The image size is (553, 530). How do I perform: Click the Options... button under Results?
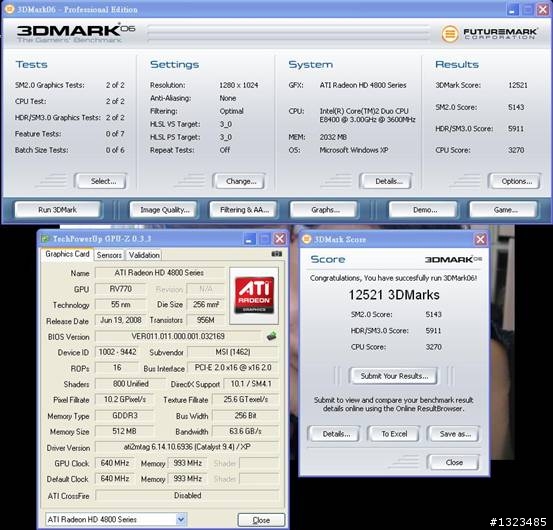click(x=515, y=181)
